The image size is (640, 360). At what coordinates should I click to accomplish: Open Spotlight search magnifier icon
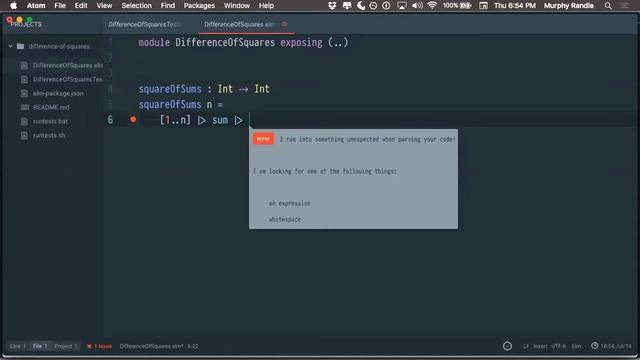[x=608, y=6]
